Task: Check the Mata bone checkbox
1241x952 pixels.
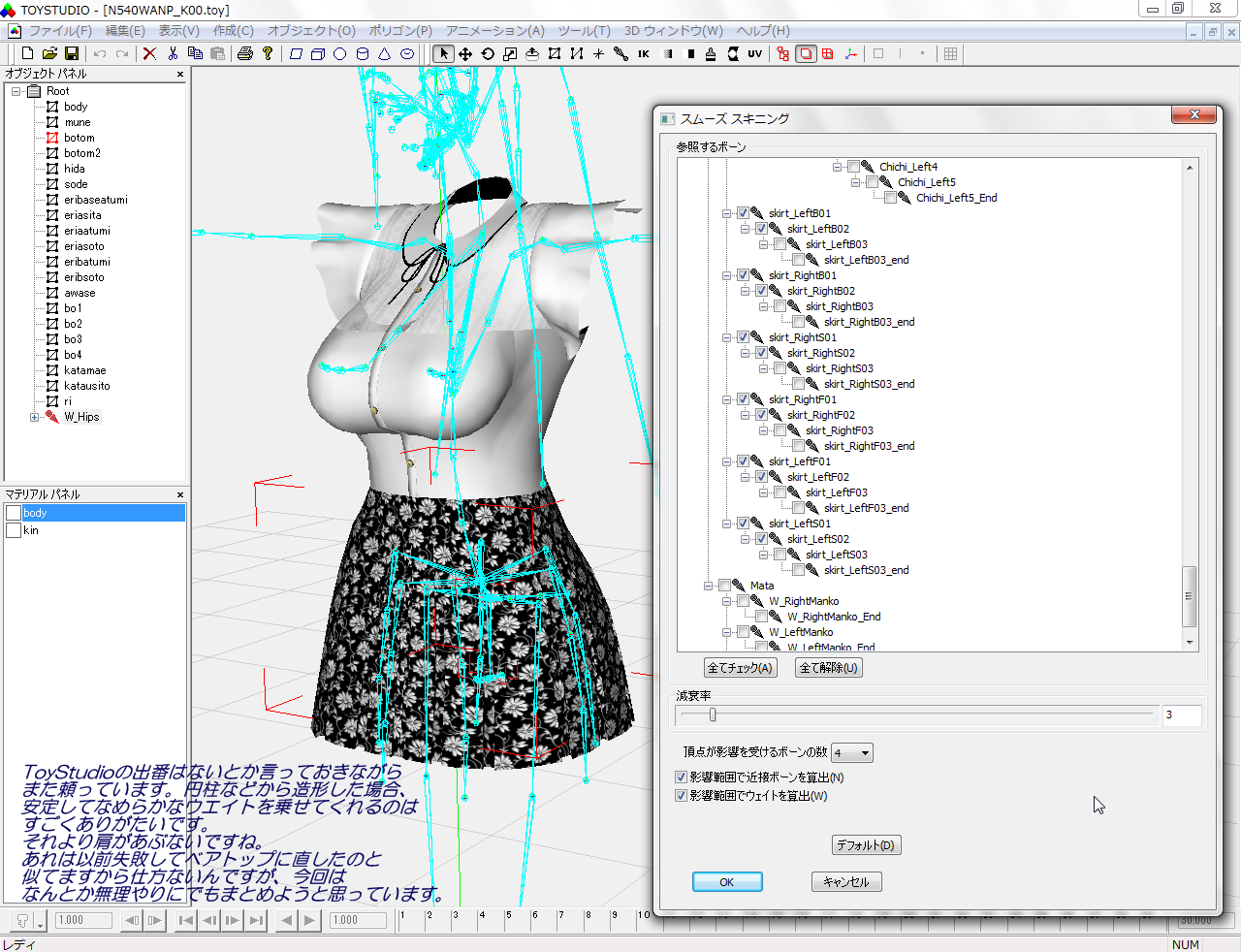Action: (x=725, y=586)
